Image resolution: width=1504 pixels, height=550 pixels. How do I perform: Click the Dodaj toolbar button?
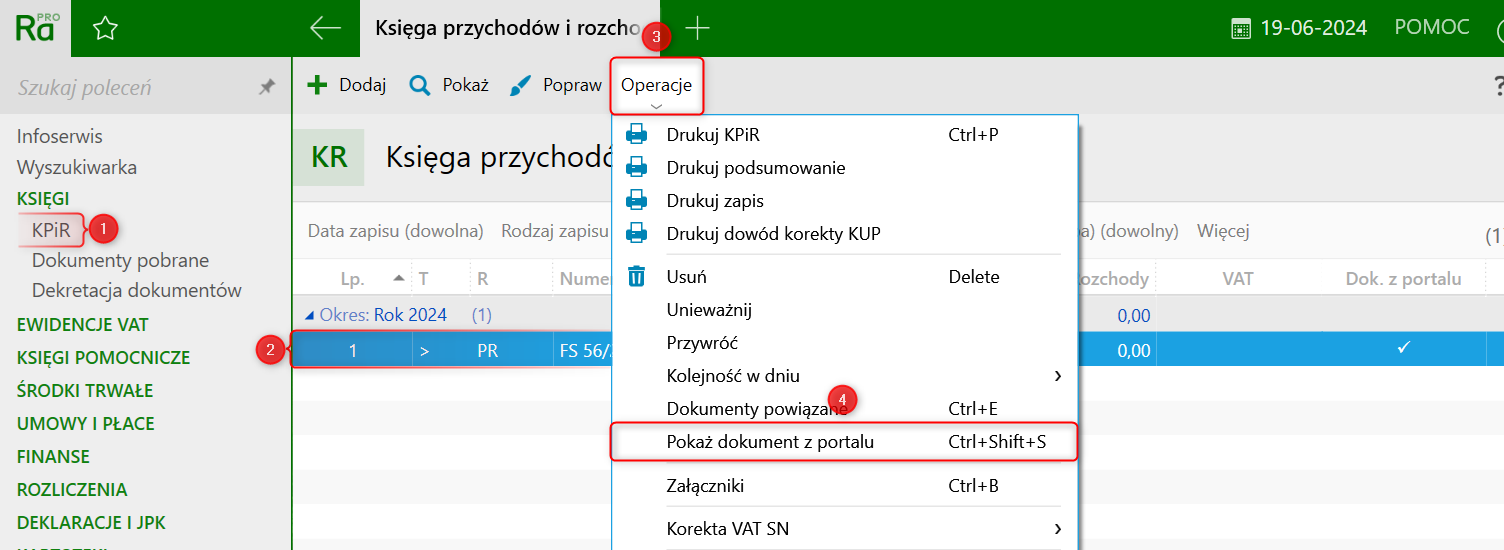[346, 85]
